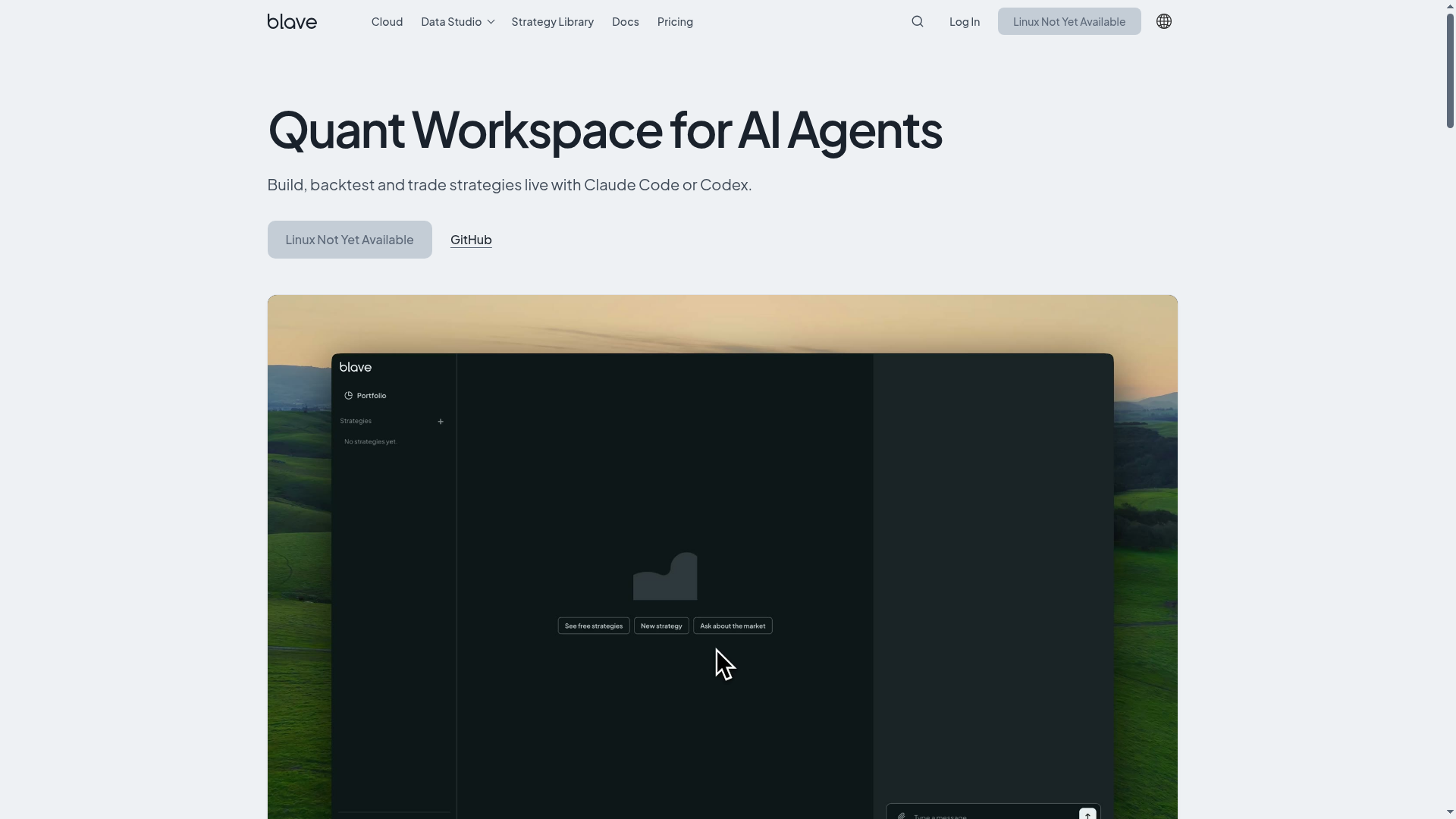Image resolution: width=1456 pixels, height=819 pixels.
Task: Open the Pricing page
Action: point(675,21)
